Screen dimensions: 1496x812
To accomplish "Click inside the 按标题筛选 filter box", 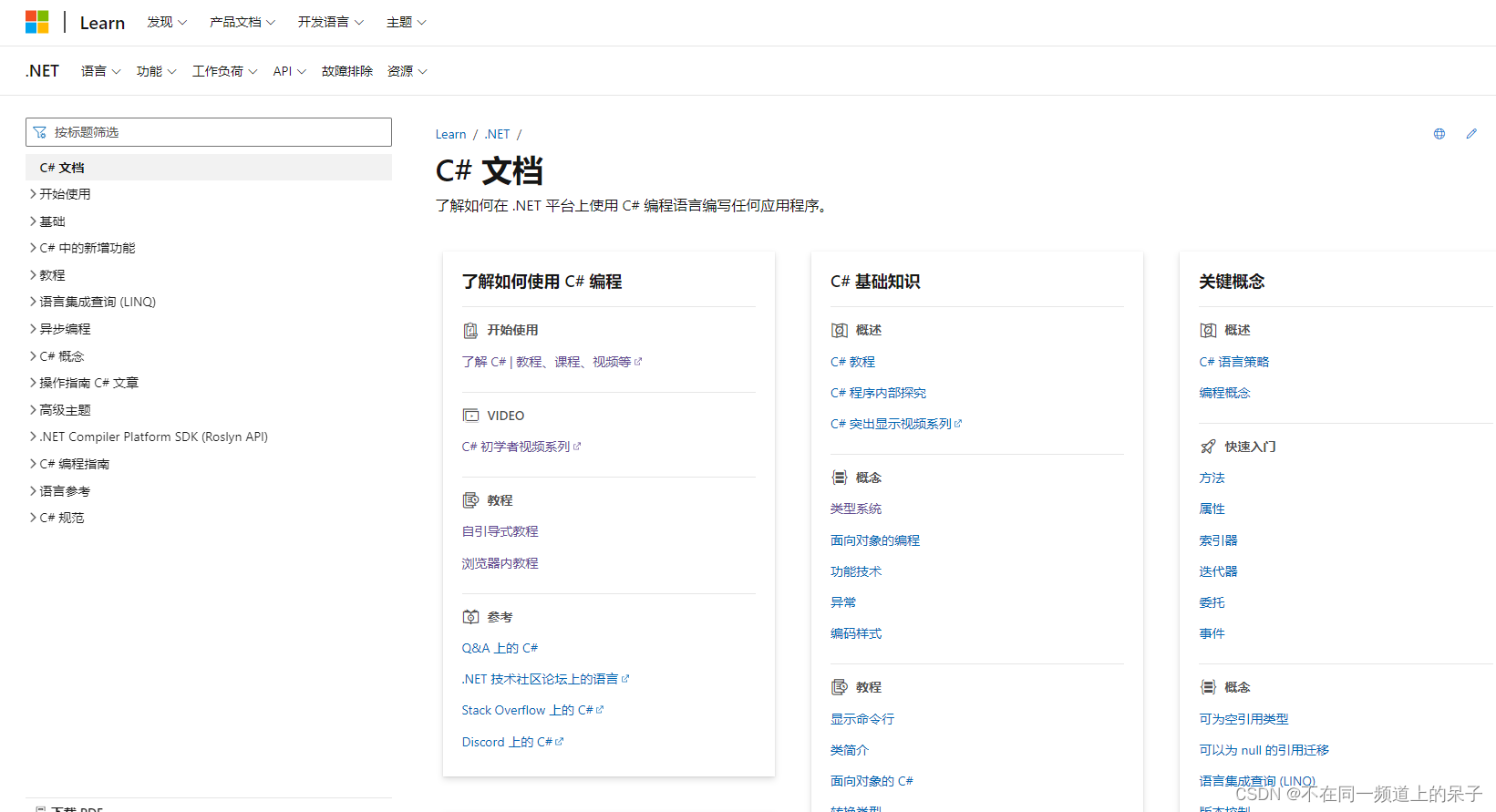I will [x=209, y=132].
